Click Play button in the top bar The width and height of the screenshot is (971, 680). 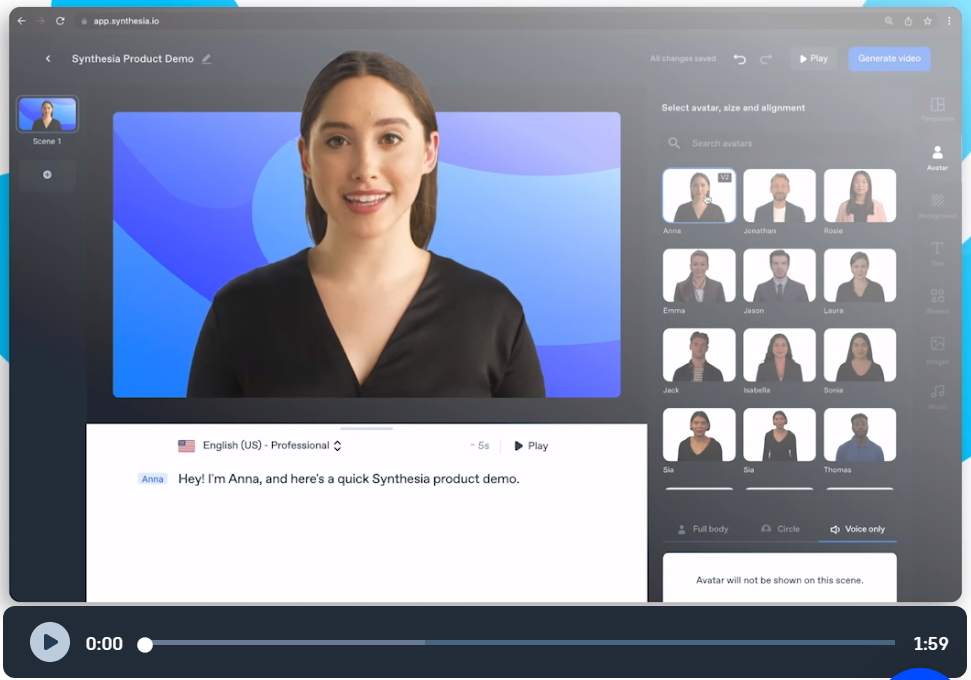pos(813,59)
